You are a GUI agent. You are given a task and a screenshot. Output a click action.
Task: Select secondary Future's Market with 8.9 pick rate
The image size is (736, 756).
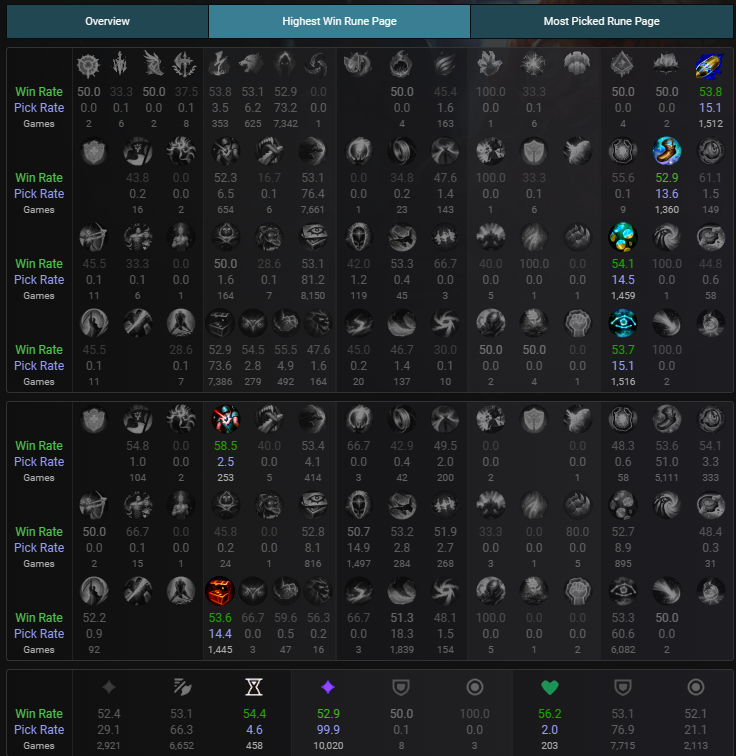pyautogui.click(x=623, y=505)
